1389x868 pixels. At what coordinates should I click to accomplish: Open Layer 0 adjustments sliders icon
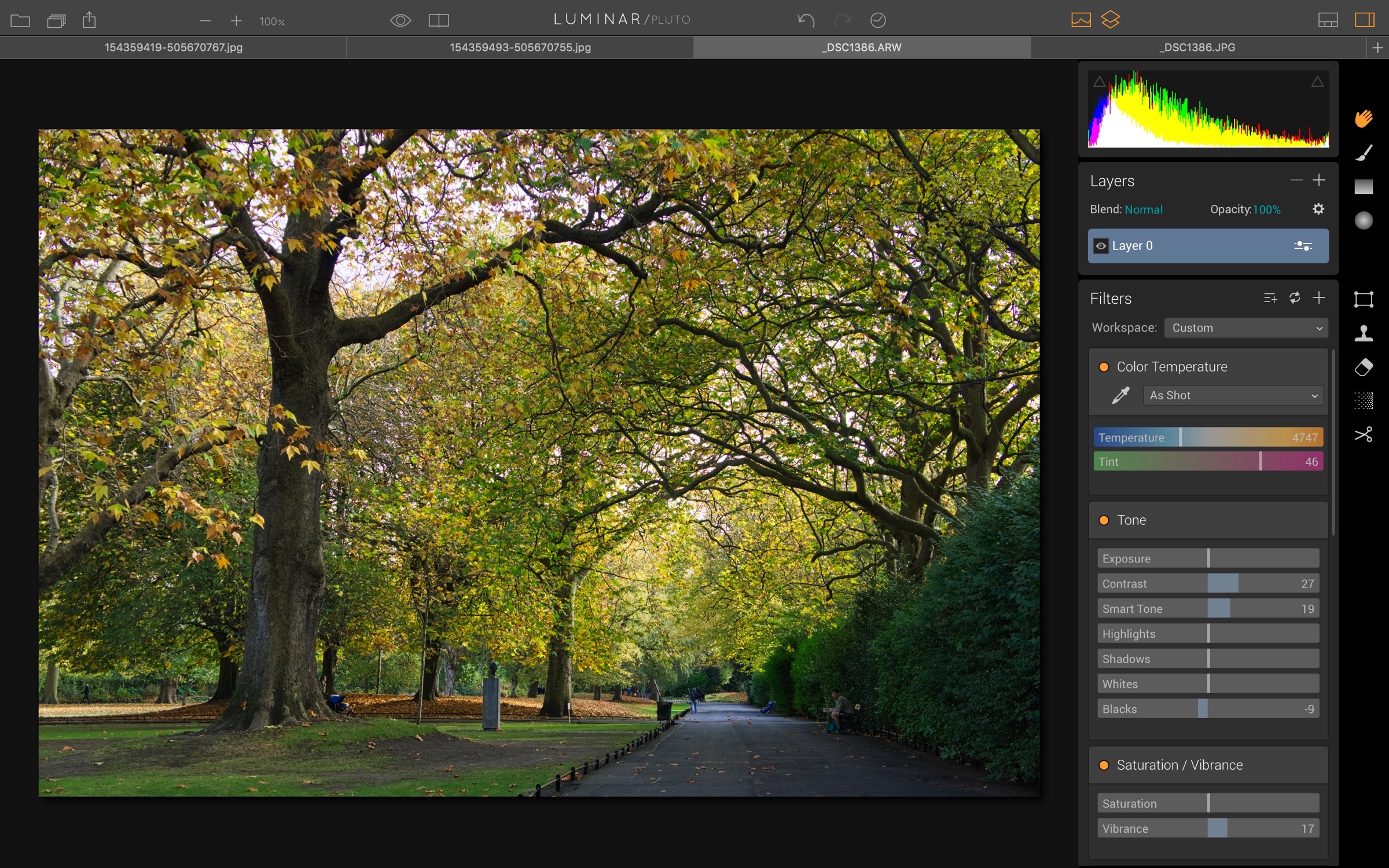(1303, 246)
